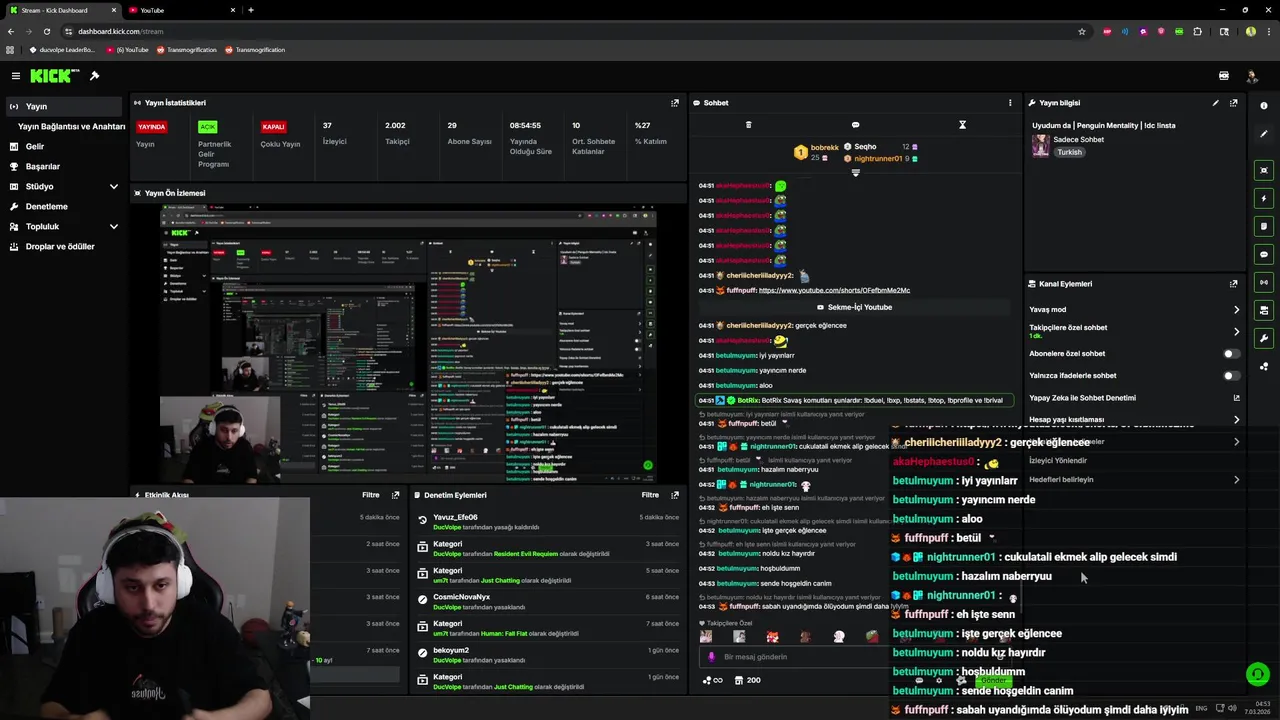Open fuffnpuff's YouTube shorts link
The height and width of the screenshot is (720, 1280).
pyautogui.click(x=834, y=291)
